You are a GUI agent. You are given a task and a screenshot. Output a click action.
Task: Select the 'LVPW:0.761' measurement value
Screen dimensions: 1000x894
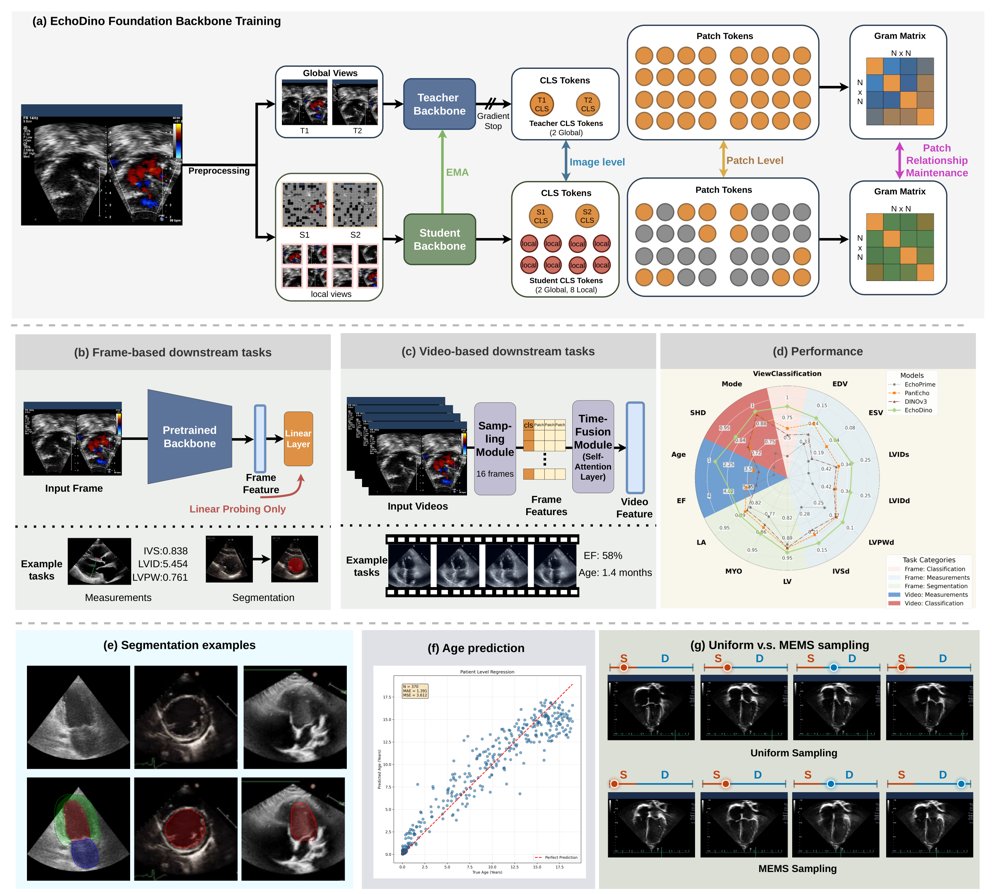click(x=160, y=577)
